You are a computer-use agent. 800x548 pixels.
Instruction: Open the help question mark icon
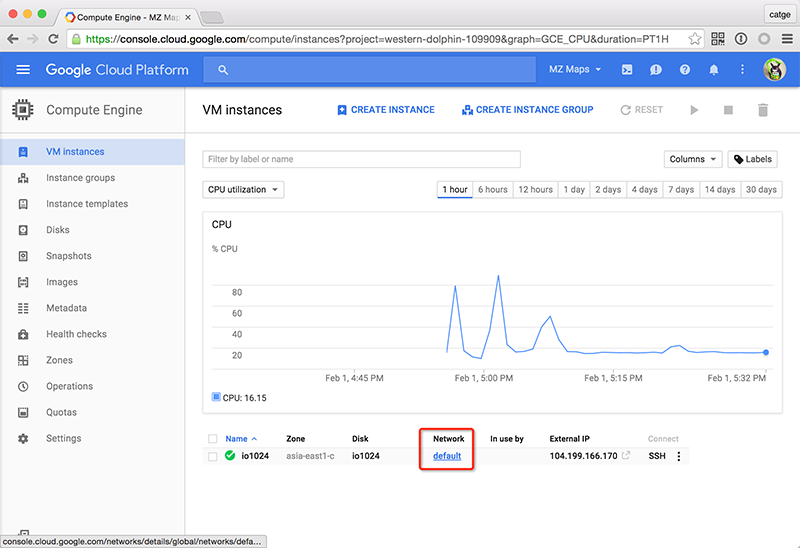(685, 69)
